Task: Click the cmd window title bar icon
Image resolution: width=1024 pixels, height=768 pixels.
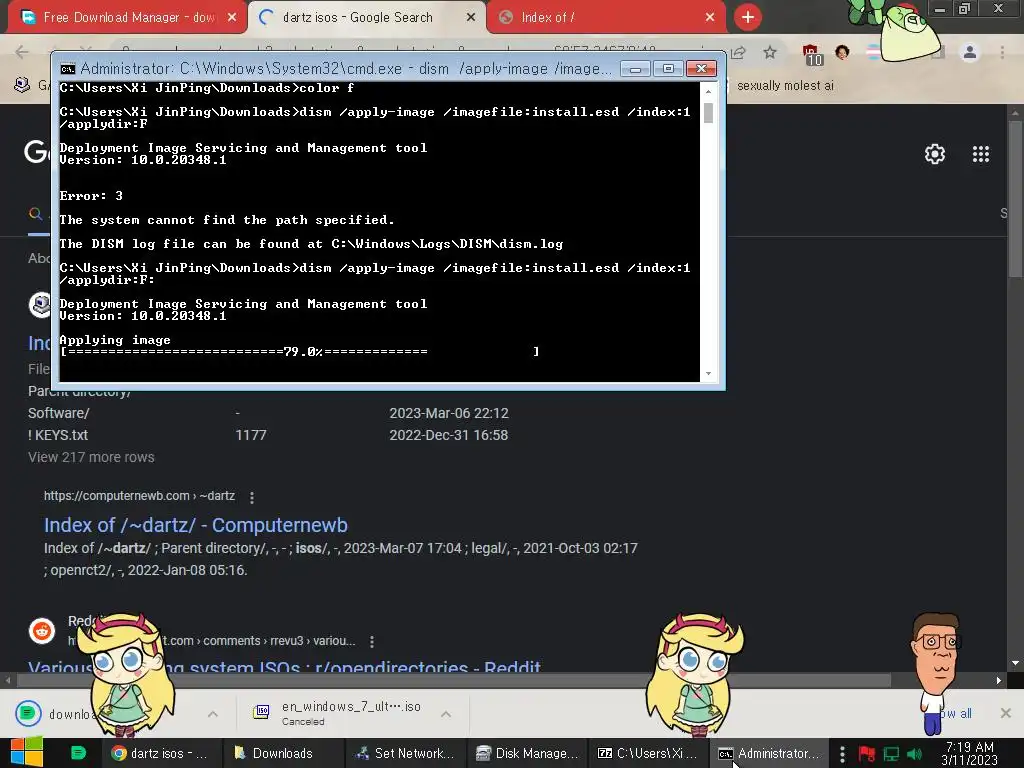Action: coord(67,69)
